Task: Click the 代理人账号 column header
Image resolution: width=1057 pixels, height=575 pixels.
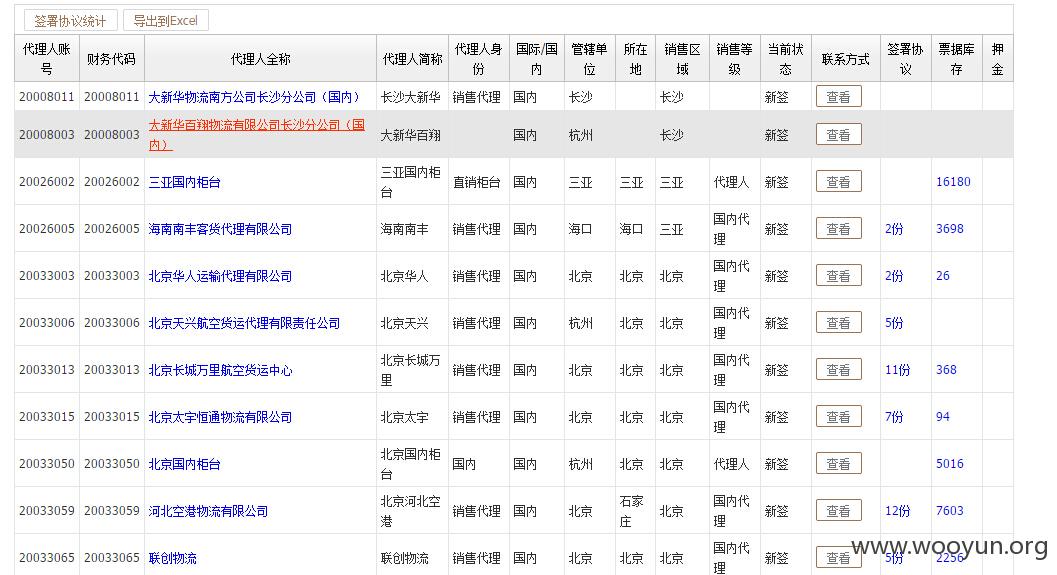Action: click(x=47, y=59)
